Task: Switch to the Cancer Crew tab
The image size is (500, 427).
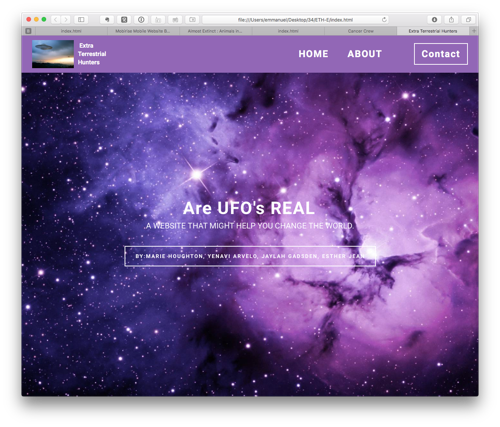Action: (x=361, y=31)
